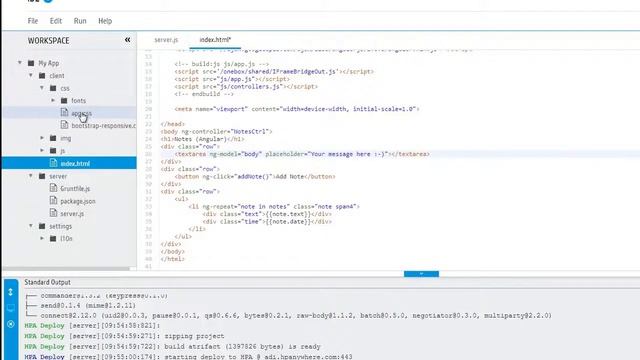Open the Edit menu
Image resolution: width=640 pixels, height=360 pixels.
coord(56,21)
